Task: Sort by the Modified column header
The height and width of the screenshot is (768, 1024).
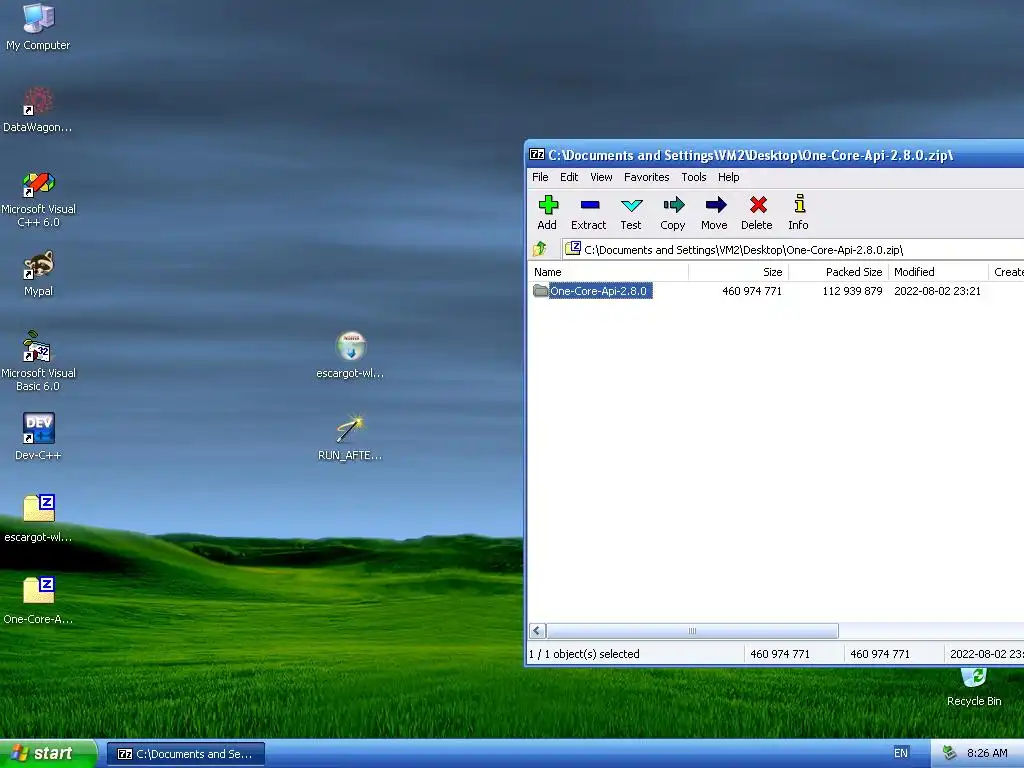Action: [x=938, y=272]
